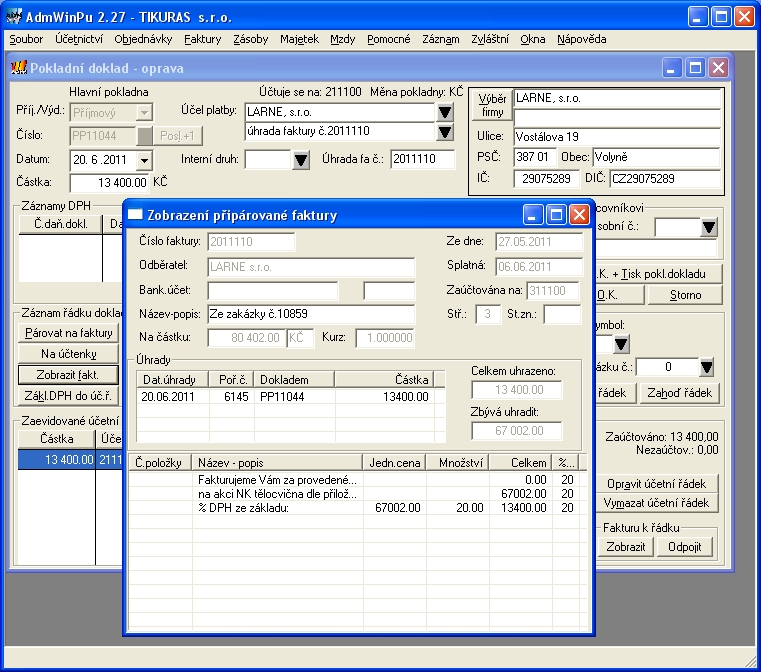
Task: Click the Částka 13 400.00 input field
Action: [109, 182]
